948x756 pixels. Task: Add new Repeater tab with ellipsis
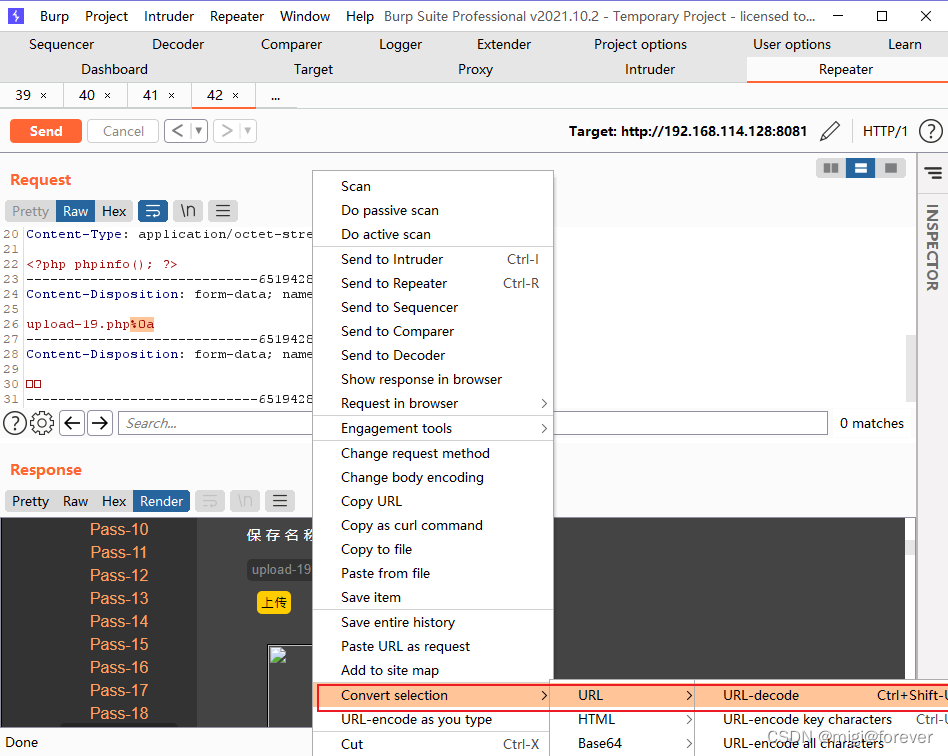[x=276, y=96]
